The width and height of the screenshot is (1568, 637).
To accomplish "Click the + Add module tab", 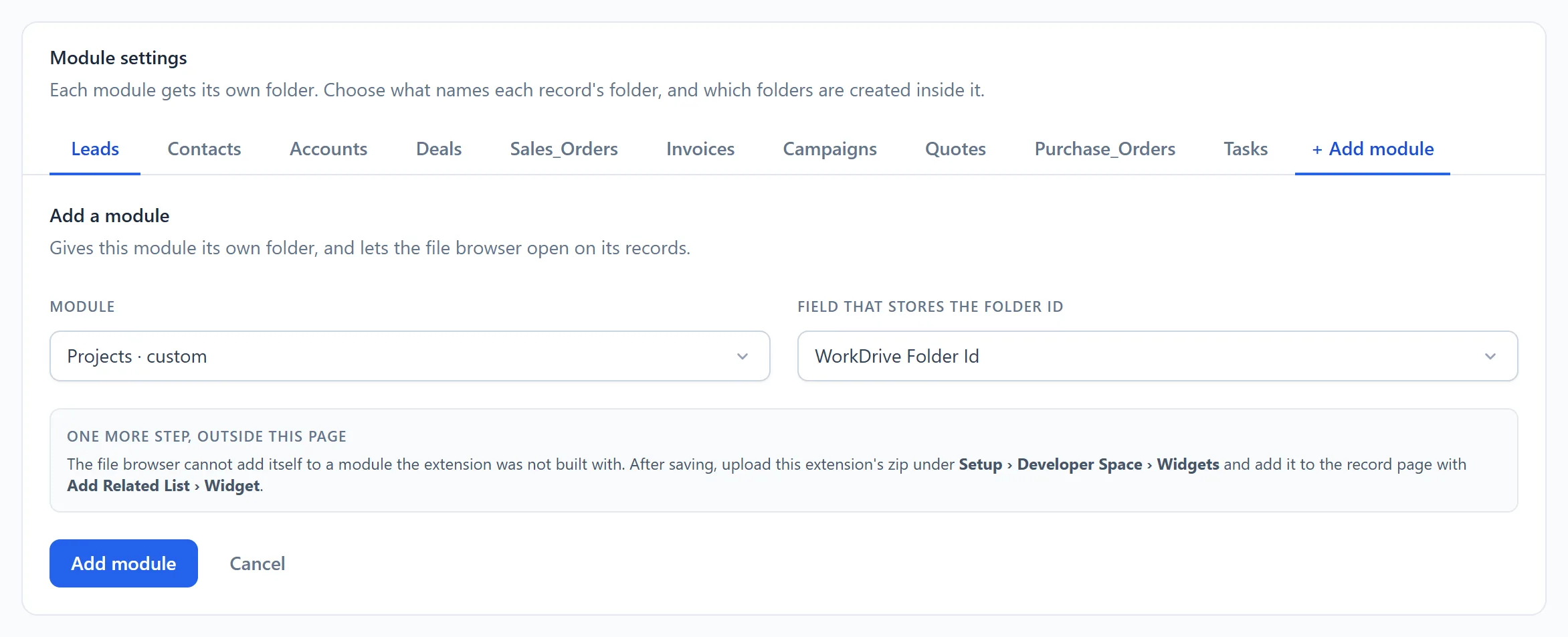I will click(1373, 149).
